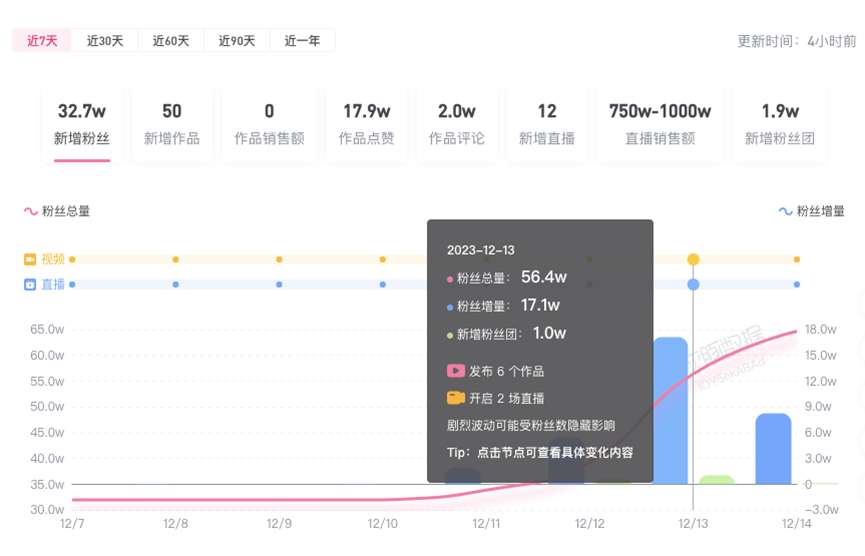The height and width of the screenshot is (556, 865).
Task: Click the 12/13 x-axis date label
Action: (x=693, y=523)
